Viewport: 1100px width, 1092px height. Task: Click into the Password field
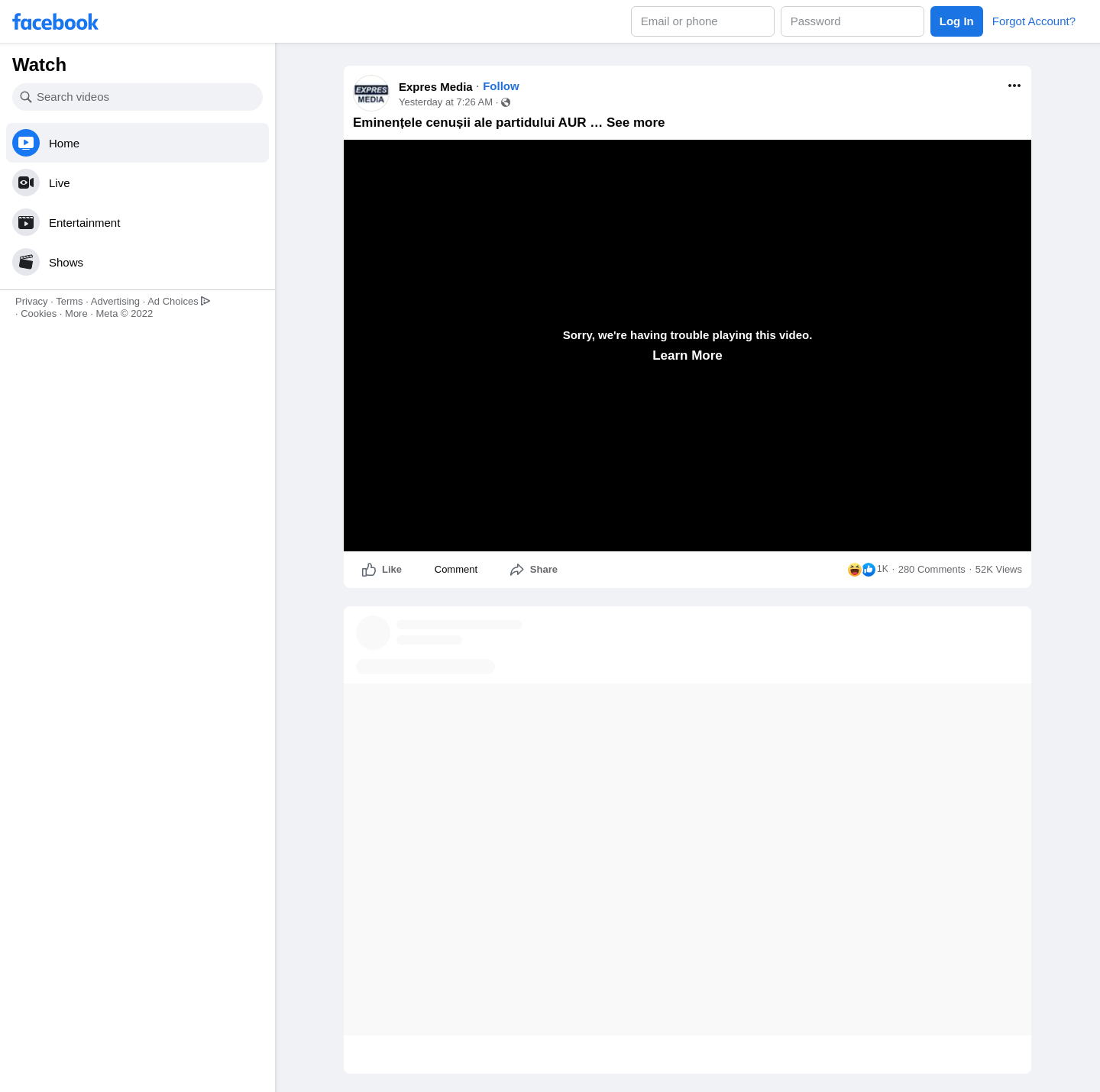852,21
